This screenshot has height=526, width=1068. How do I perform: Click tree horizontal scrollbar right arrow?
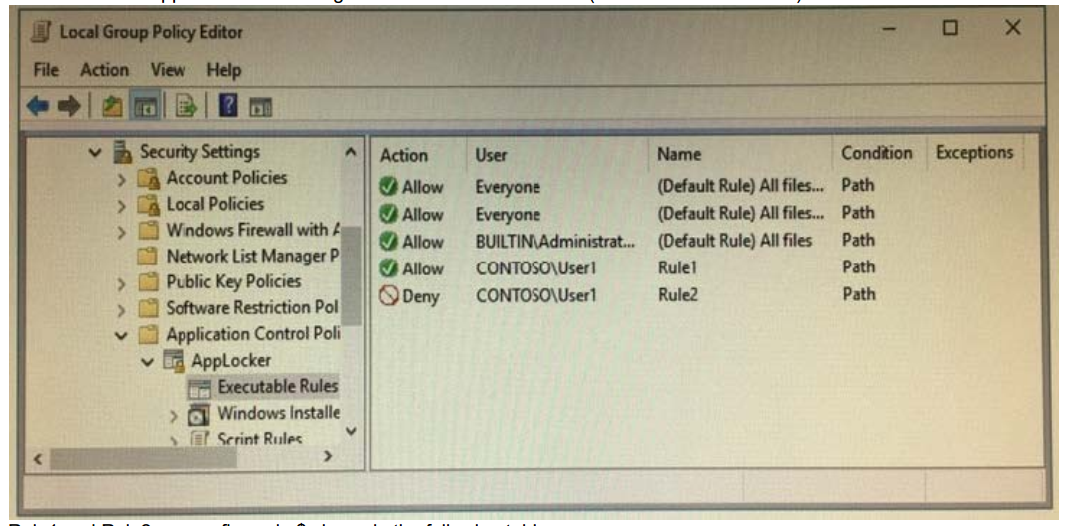(x=328, y=456)
